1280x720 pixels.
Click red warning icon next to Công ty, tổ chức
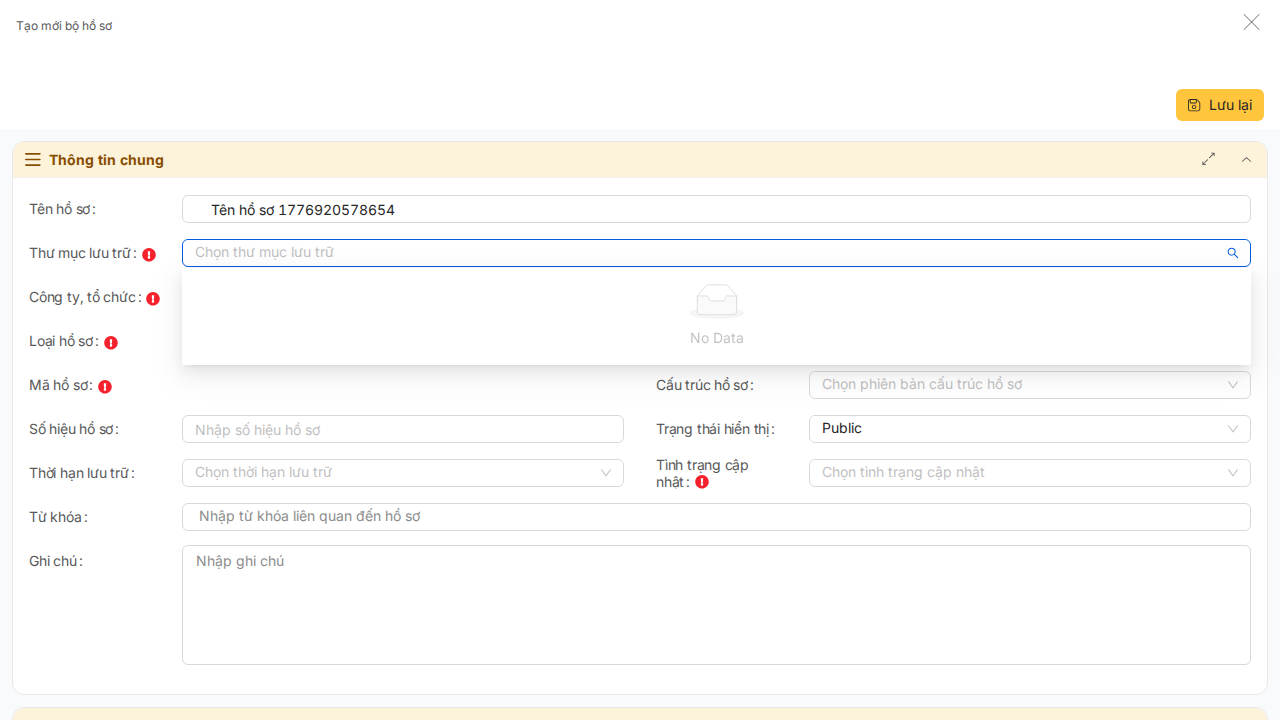[153, 299]
